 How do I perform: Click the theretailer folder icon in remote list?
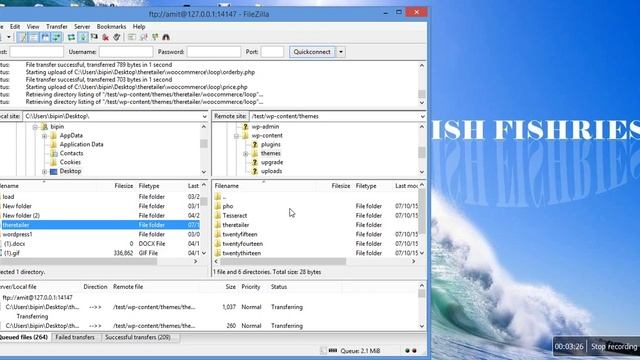(x=218, y=225)
